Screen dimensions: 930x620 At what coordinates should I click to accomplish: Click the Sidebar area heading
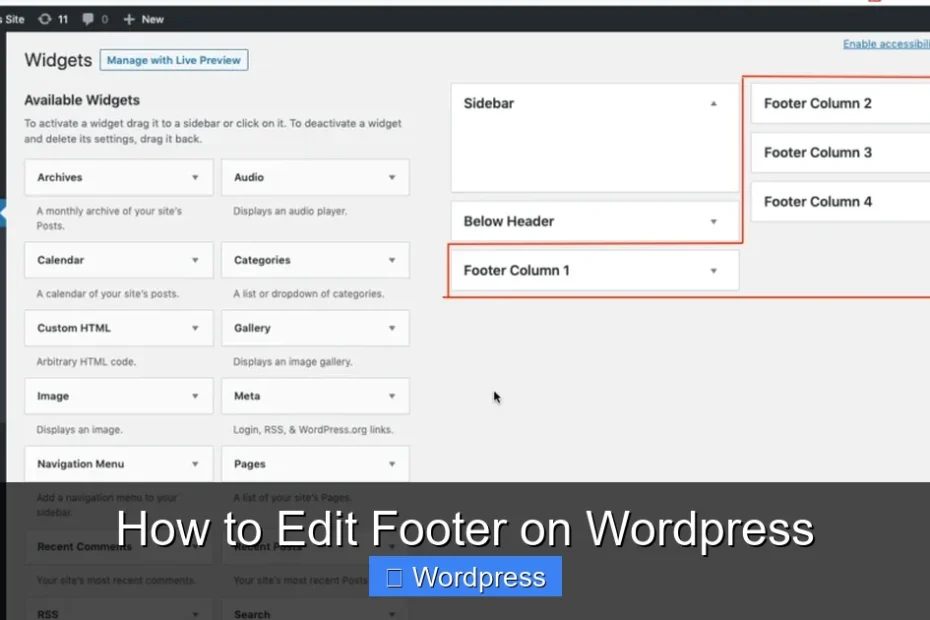click(489, 103)
